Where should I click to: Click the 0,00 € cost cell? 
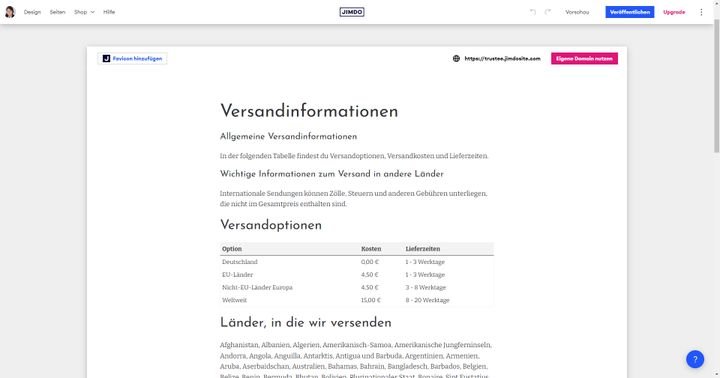point(370,262)
